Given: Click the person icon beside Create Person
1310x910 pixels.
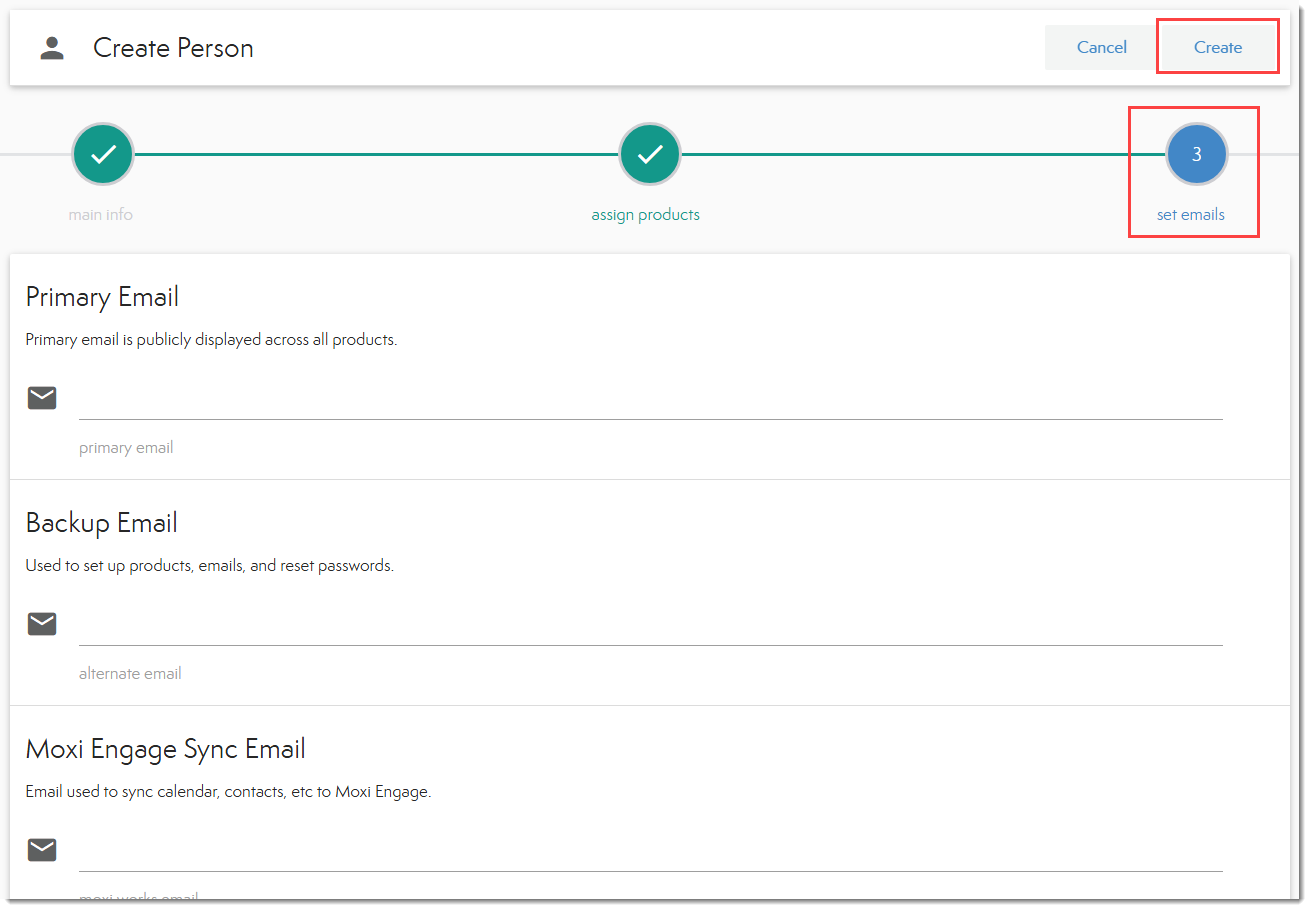Looking at the screenshot, I should (52, 48).
